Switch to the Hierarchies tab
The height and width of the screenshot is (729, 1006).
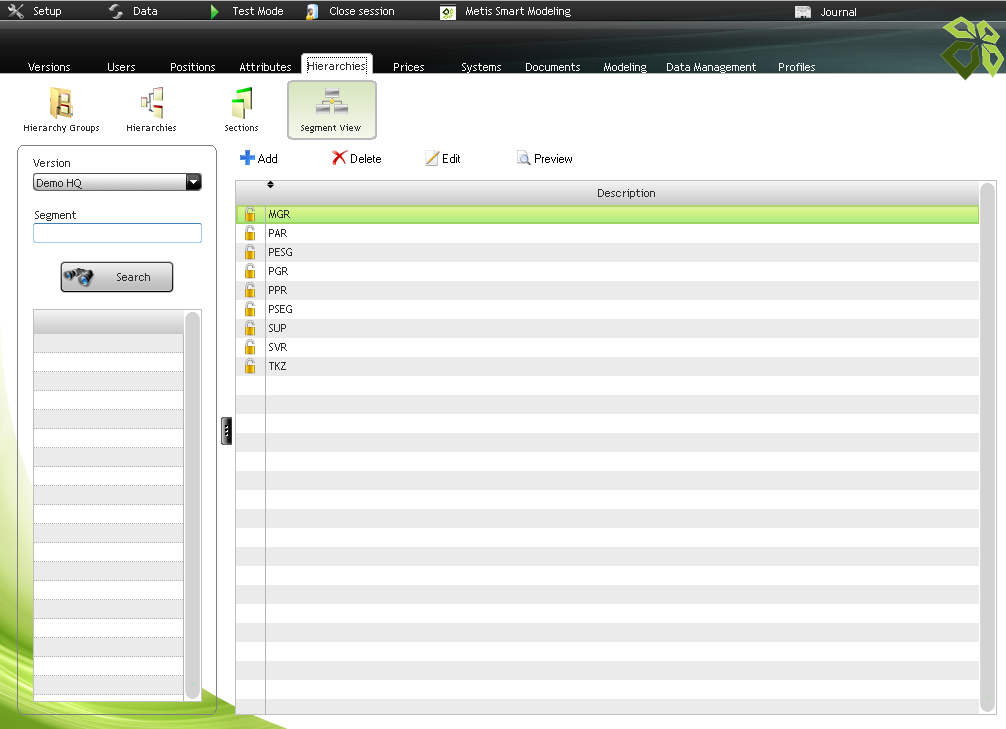(337, 65)
